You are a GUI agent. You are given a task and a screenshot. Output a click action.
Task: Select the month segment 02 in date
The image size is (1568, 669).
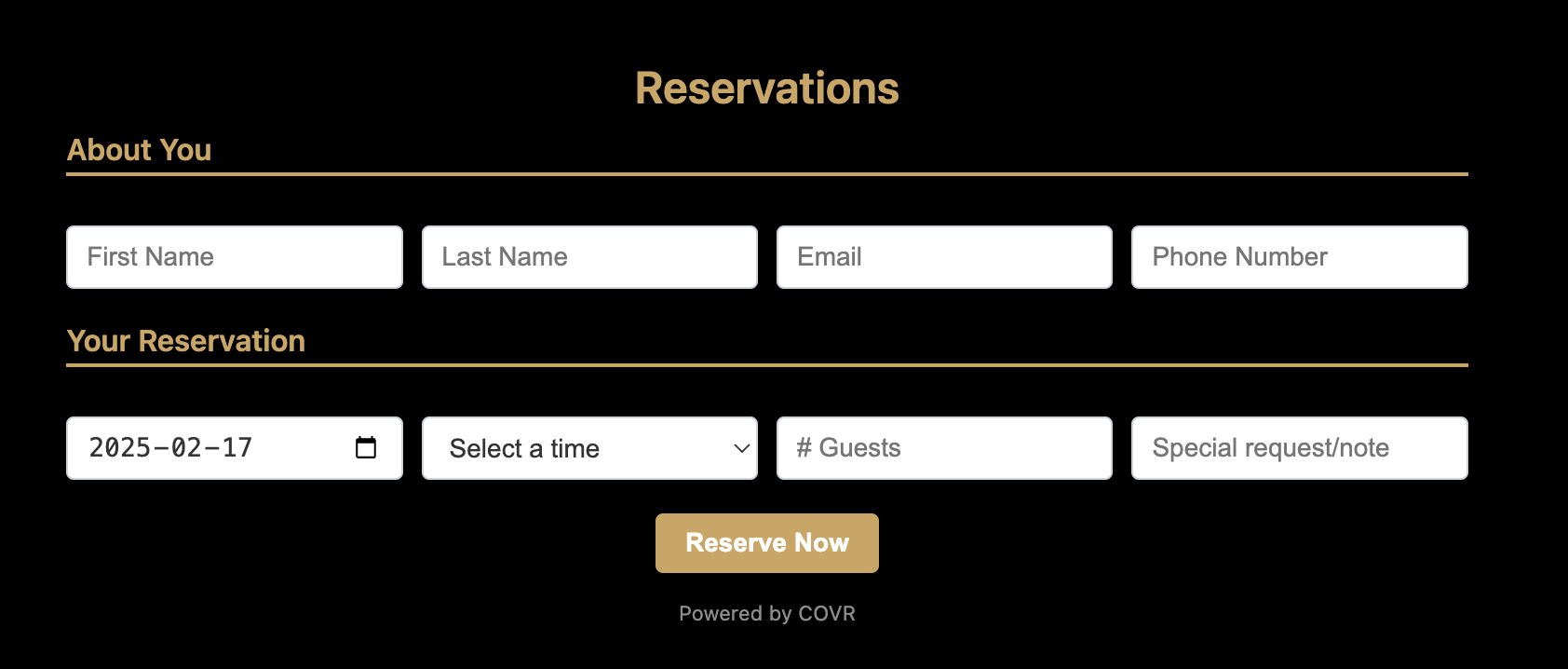(186, 447)
